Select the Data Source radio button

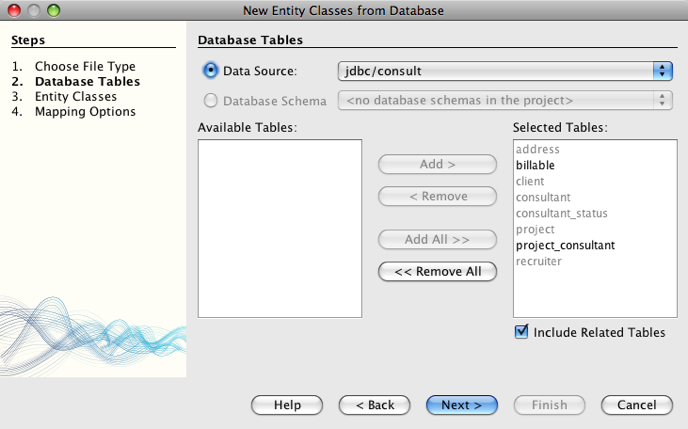click(x=210, y=71)
